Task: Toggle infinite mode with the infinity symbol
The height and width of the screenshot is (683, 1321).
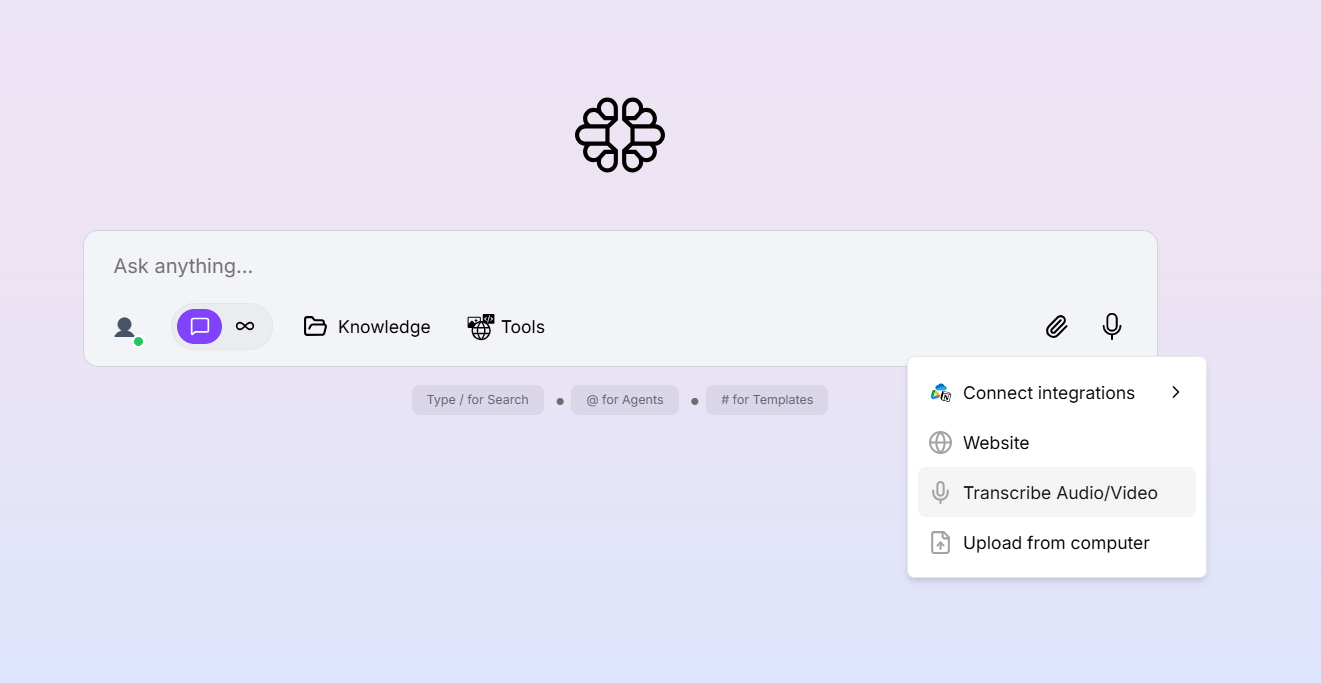Action: (245, 326)
